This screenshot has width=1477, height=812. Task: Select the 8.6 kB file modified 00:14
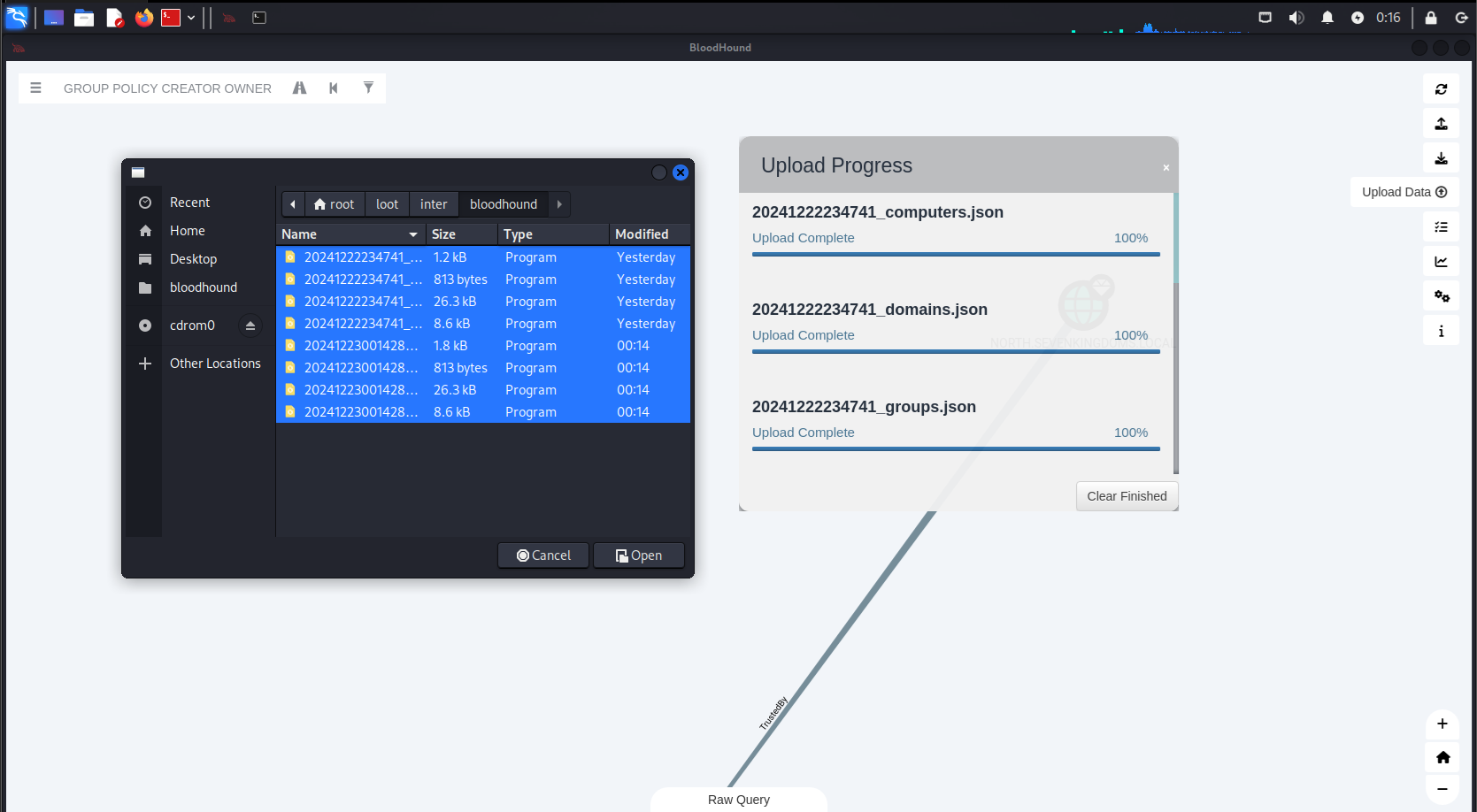click(x=483, y=412)
